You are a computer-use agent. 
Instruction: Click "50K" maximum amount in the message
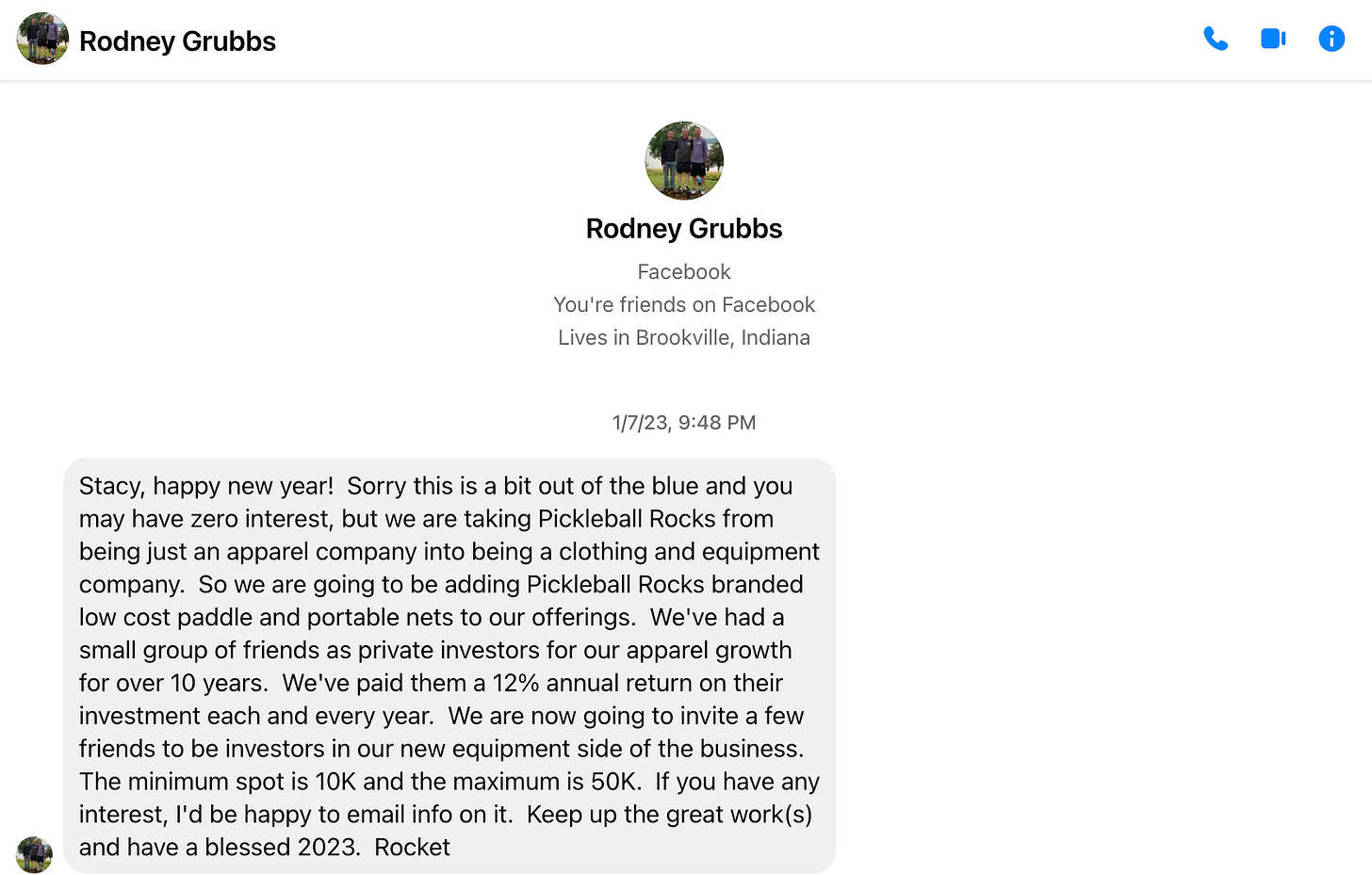coord(616,782)
